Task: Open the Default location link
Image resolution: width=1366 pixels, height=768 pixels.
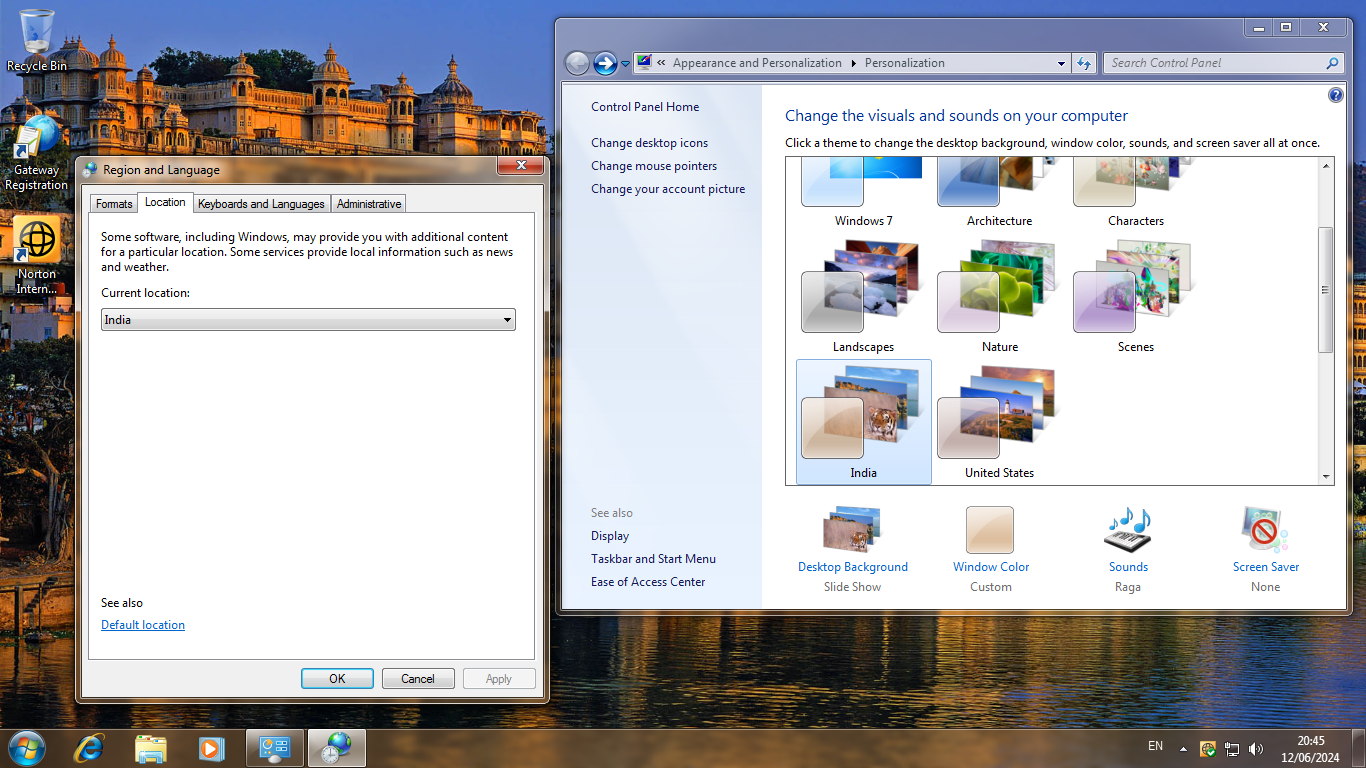Action: 143,625
